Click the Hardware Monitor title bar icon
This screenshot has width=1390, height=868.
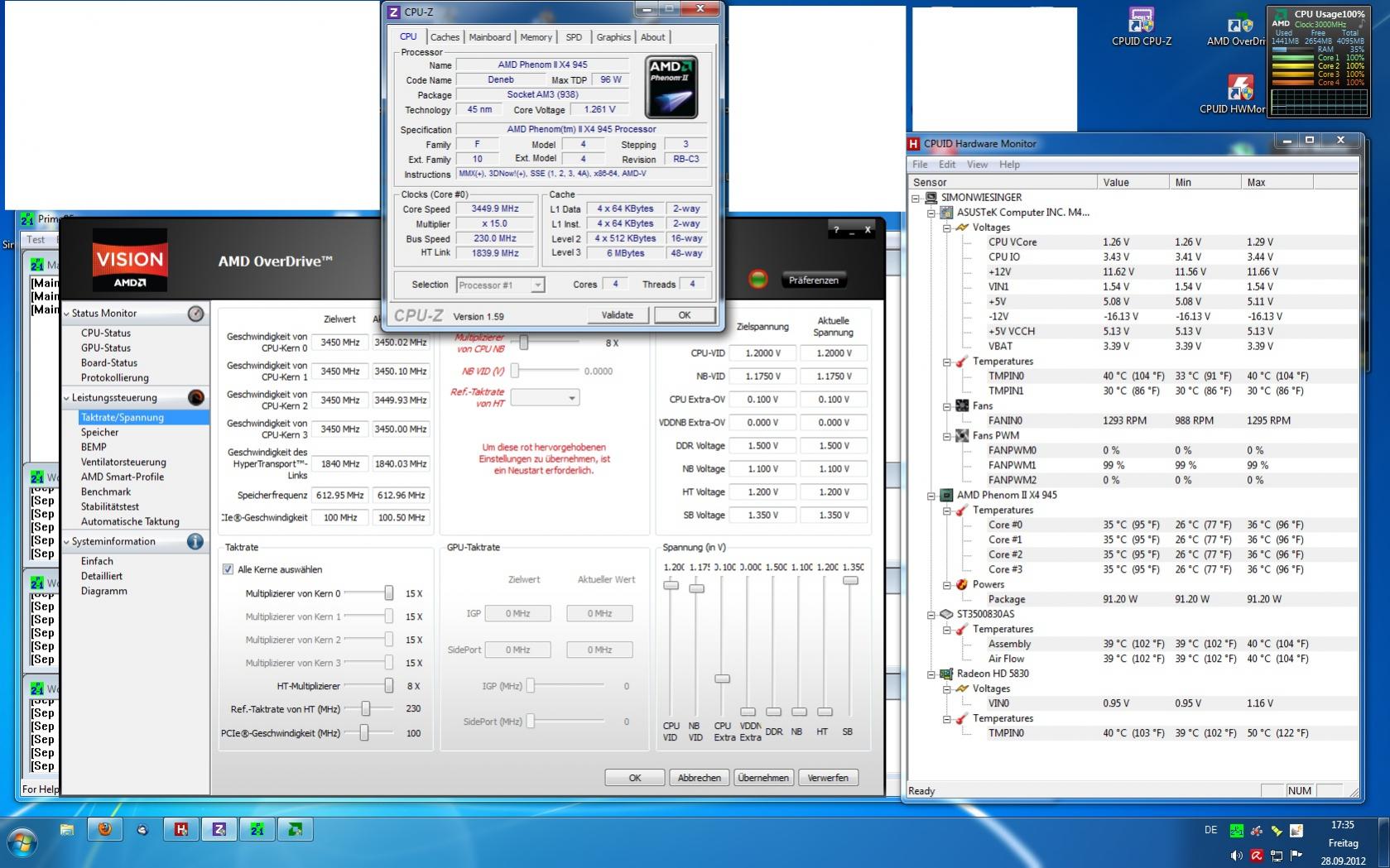click(x=914, y=143)
